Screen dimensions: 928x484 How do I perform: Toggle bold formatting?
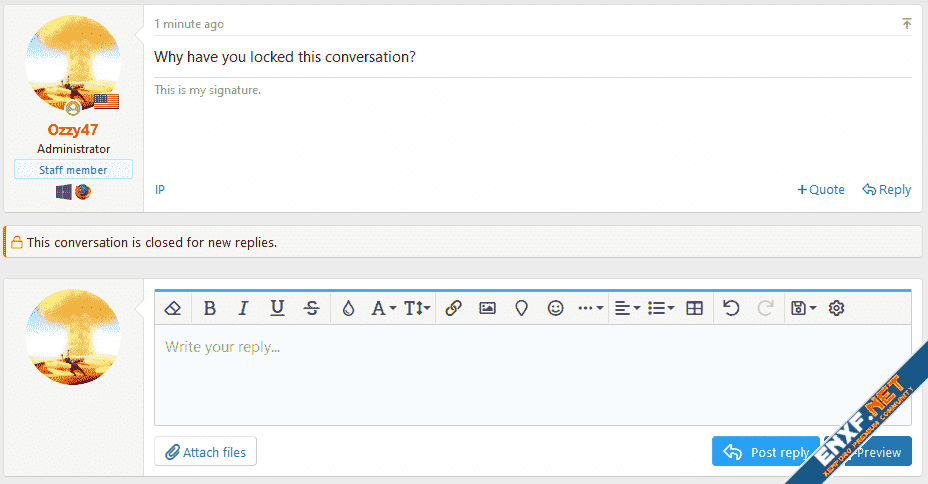pos(210,308)
